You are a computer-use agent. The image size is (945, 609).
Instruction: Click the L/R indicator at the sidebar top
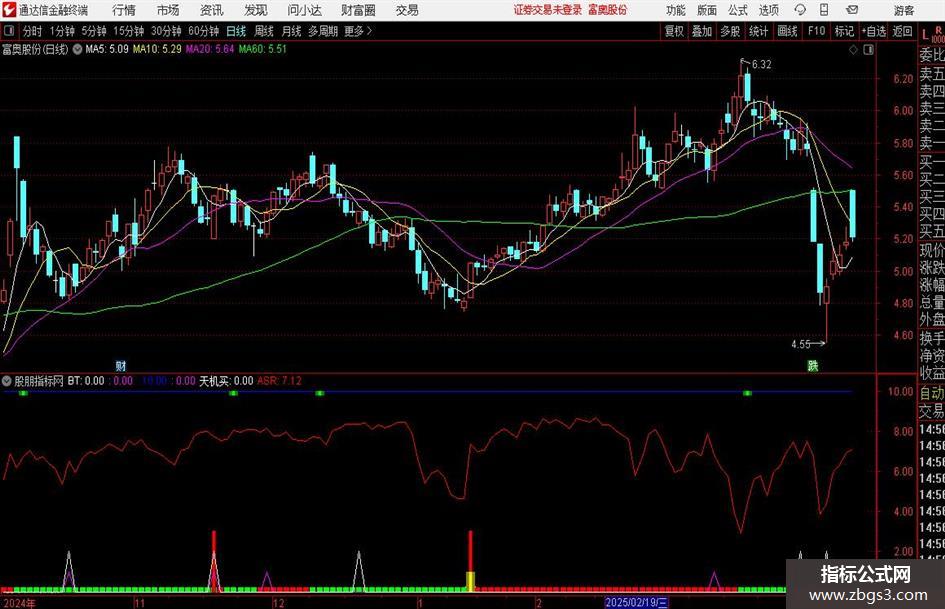tap(933, 33)
